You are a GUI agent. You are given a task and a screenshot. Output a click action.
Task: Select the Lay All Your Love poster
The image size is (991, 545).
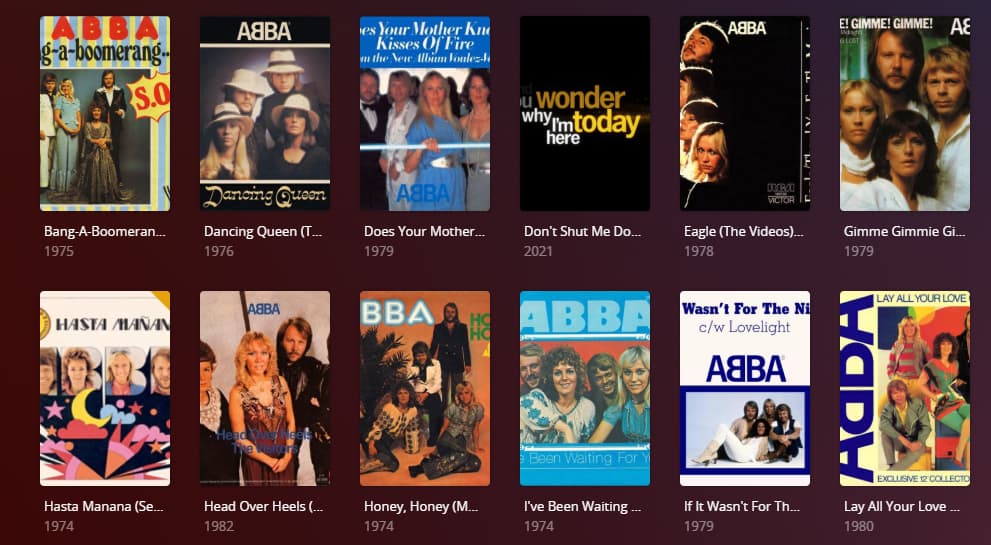[x=904, y=388]
